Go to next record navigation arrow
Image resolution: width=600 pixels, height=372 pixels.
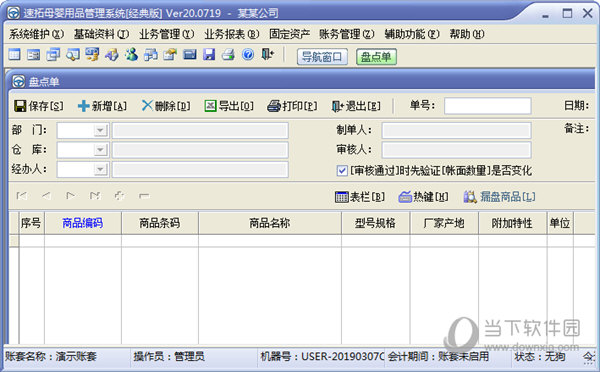[70, 196]
